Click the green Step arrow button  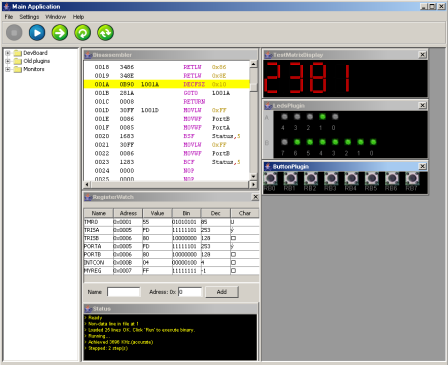pyautogui.click(x=60, y=33)
